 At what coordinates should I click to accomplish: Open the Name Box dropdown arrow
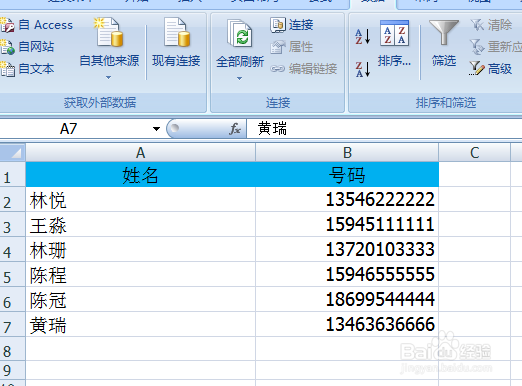(156, 129)
